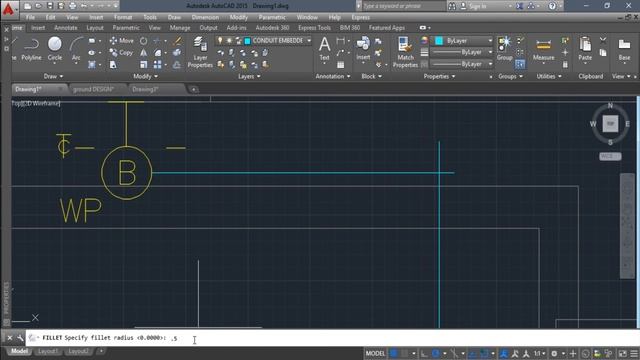Expand the Layers panel
This screenshot has width=640, height=360.
249,76
